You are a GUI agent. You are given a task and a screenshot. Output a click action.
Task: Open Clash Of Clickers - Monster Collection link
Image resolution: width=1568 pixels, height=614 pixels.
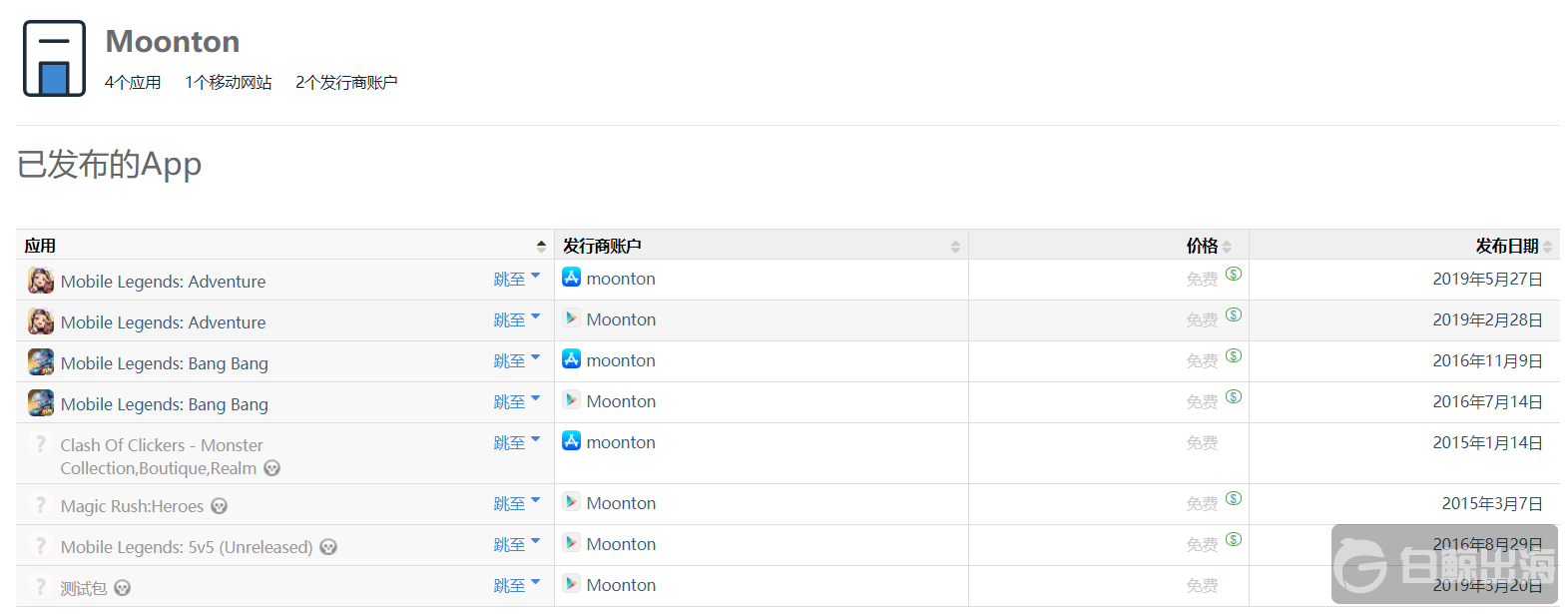(x=162, y=456)
